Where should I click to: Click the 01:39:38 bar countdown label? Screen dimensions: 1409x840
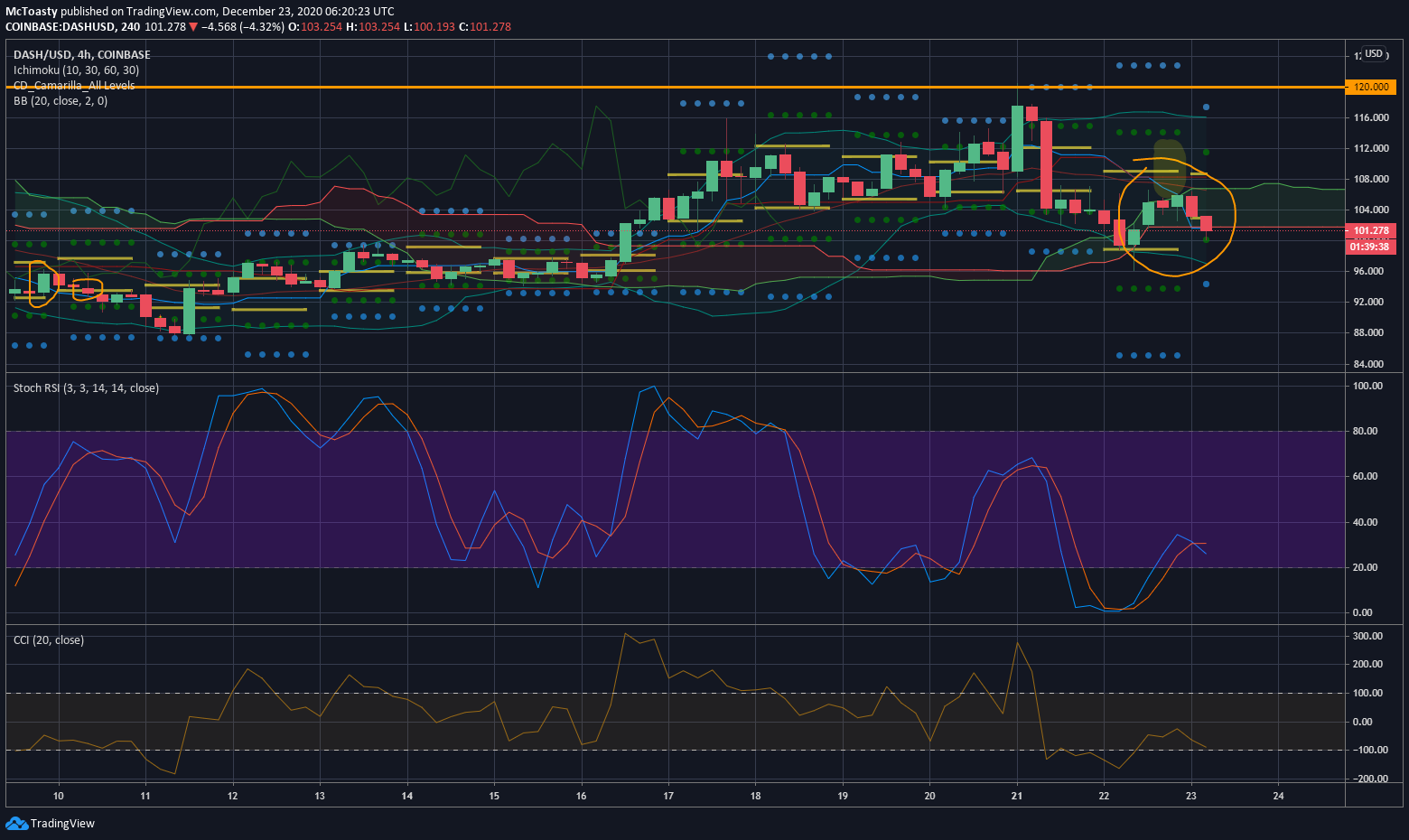(1370, 247)
